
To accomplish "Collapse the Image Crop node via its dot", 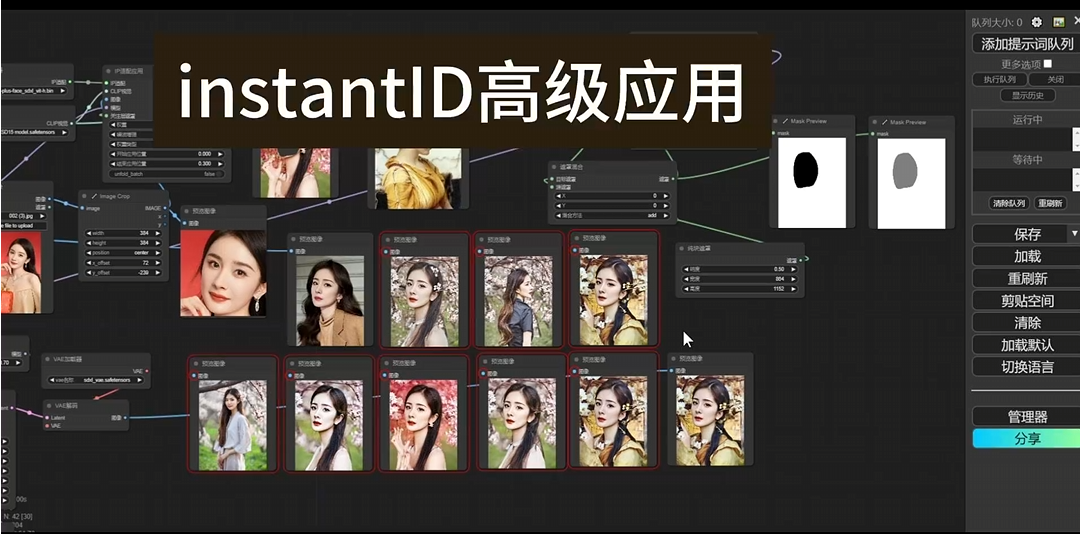I will tap(85, 196).
